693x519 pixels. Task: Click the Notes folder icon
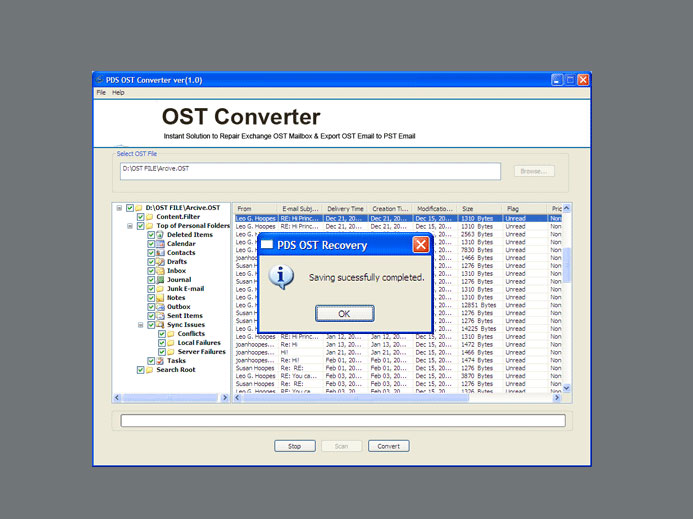[x=160, y=298]
